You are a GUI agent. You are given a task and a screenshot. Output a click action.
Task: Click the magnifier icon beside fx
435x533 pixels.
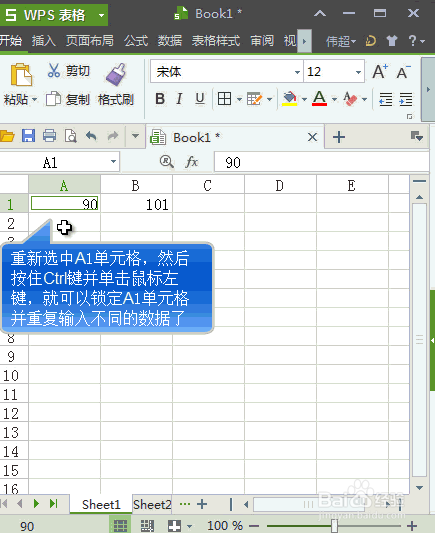[167, 162]
